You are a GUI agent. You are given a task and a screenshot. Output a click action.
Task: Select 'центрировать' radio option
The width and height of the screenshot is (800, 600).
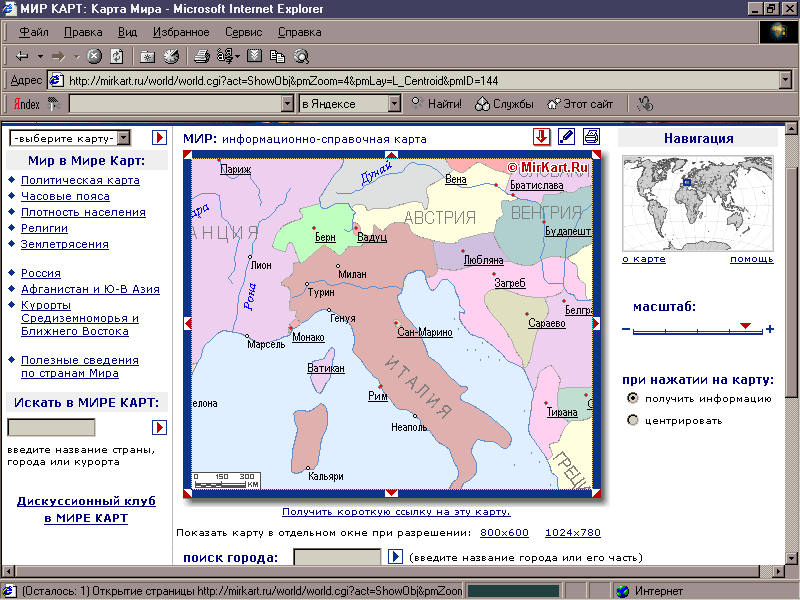(632, 420)
